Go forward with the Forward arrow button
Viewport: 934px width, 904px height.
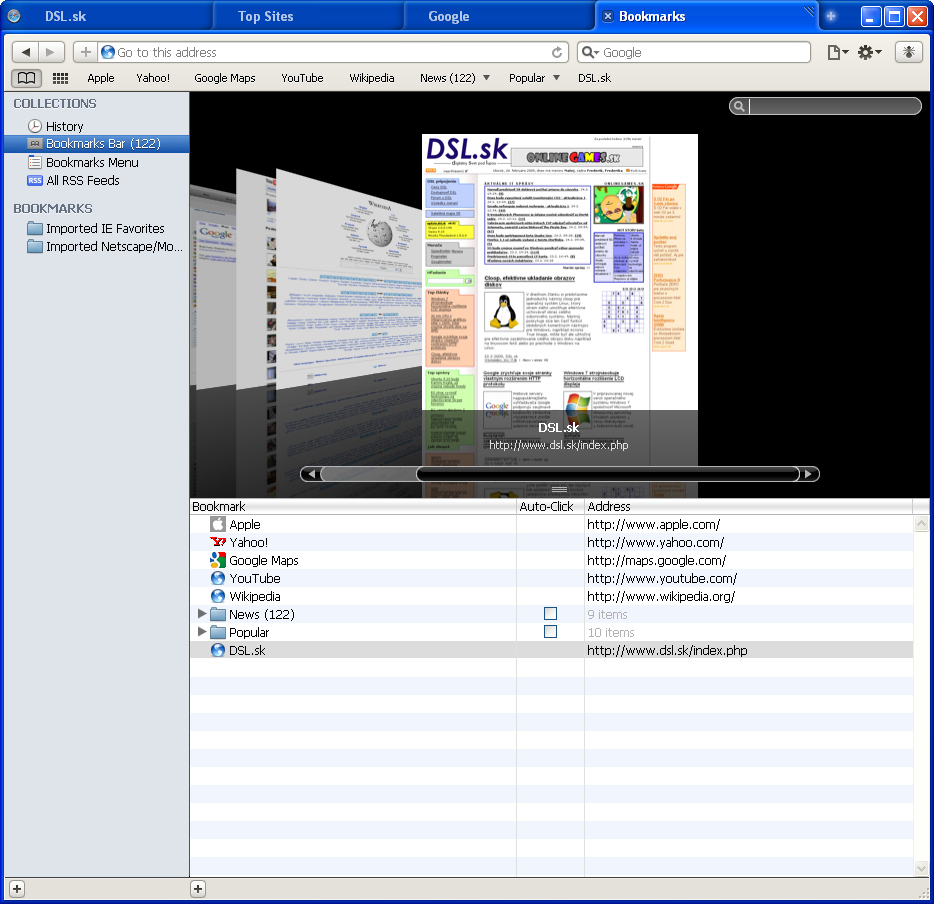coord(51,52)
